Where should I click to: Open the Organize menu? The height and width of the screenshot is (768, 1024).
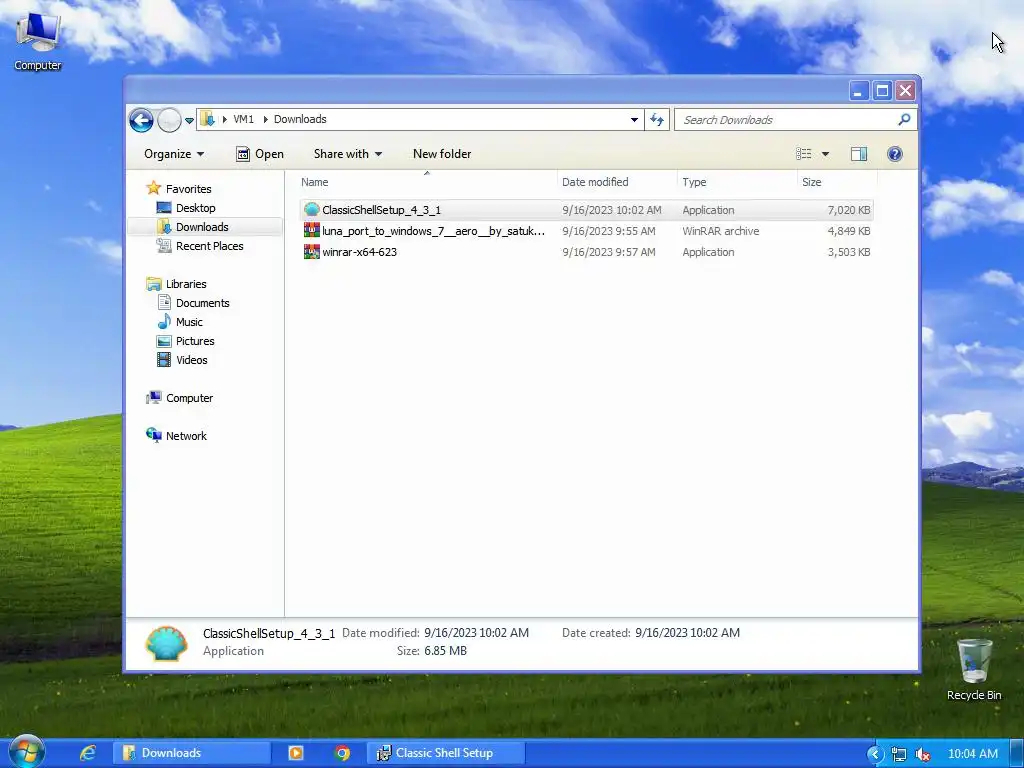tap(174, 154)
